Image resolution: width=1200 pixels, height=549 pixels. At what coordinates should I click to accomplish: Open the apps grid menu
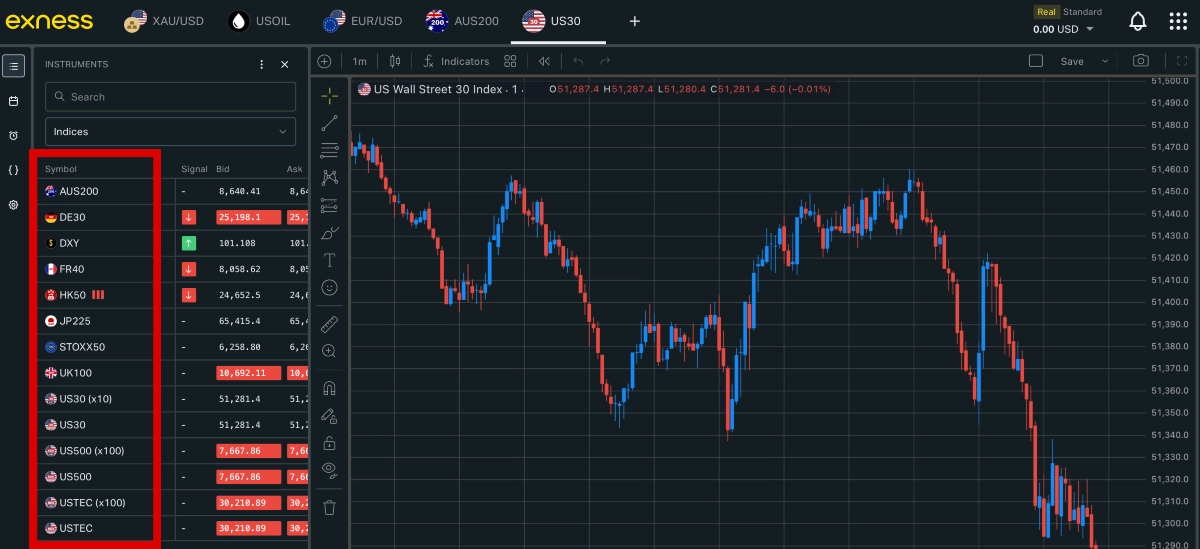(x=1178, y=21)
